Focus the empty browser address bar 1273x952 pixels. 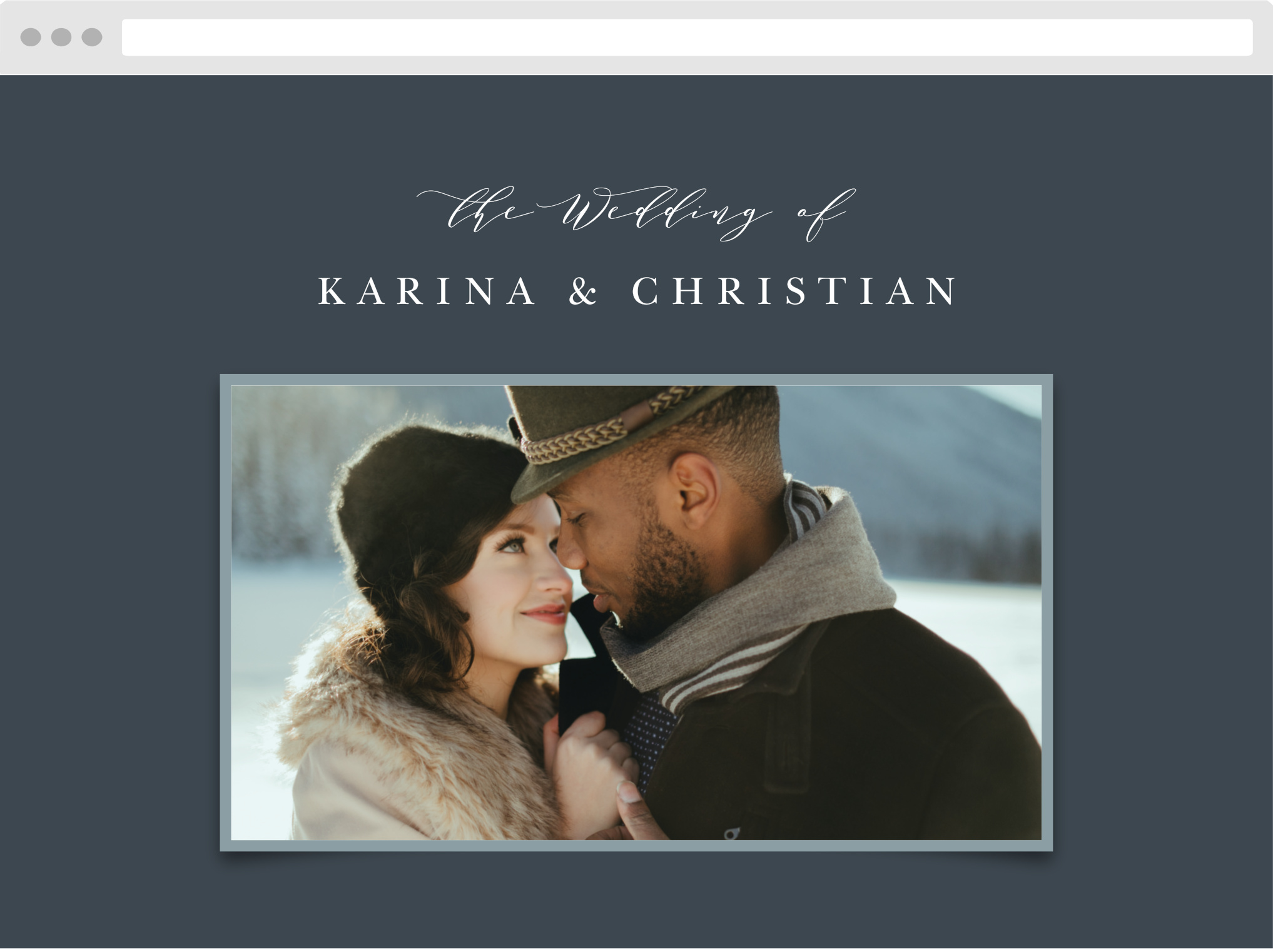tap(687, 38)
